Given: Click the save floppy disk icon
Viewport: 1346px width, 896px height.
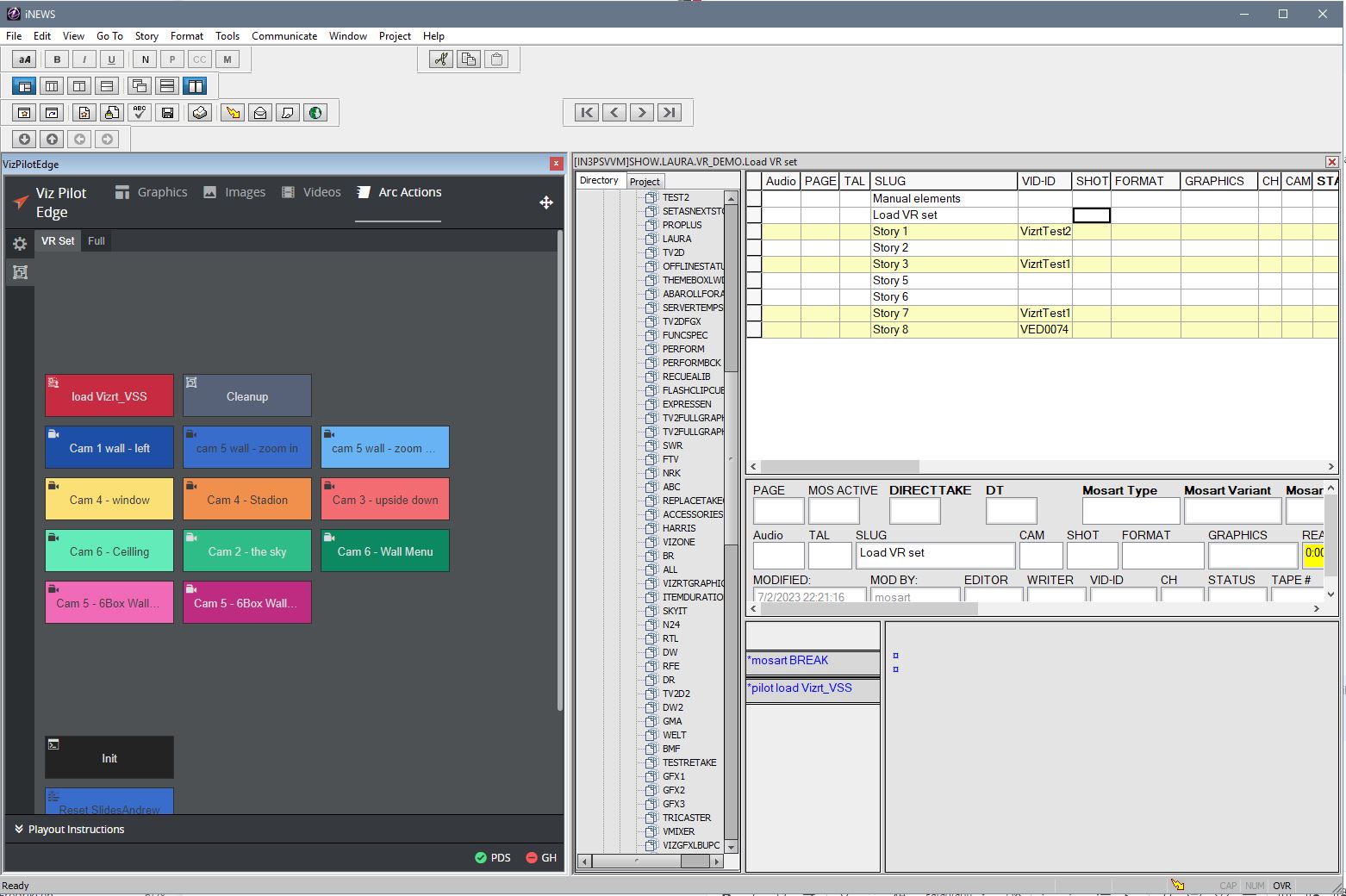Looking at the screenshot, I should click(168, 113).
